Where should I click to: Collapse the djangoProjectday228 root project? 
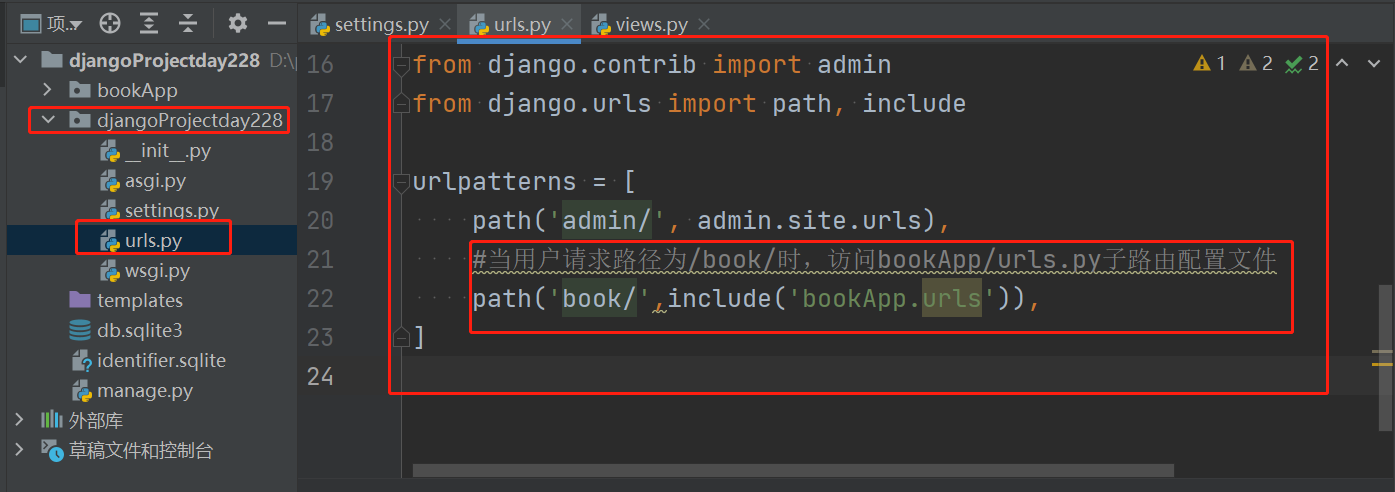pos(20,60)
